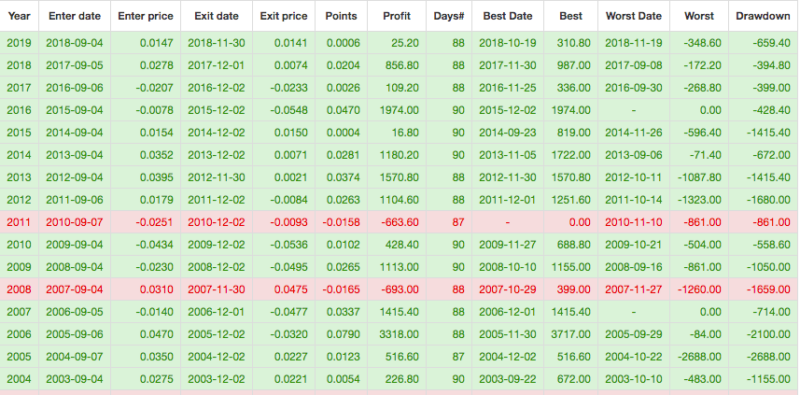Click drawdown value -1155.00
This screenshot has height=395, width=800.
[768, 380]
